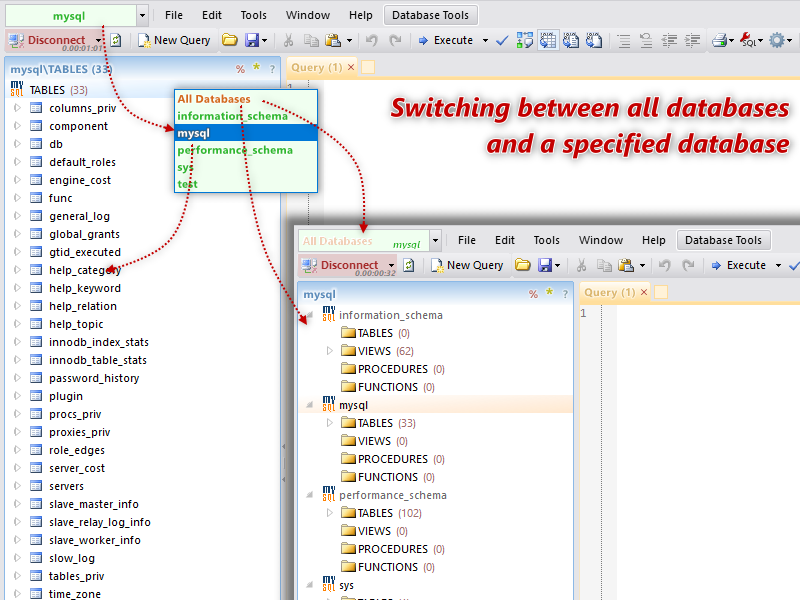Select the Query (1) tab in the lower window

coord(609,292)
